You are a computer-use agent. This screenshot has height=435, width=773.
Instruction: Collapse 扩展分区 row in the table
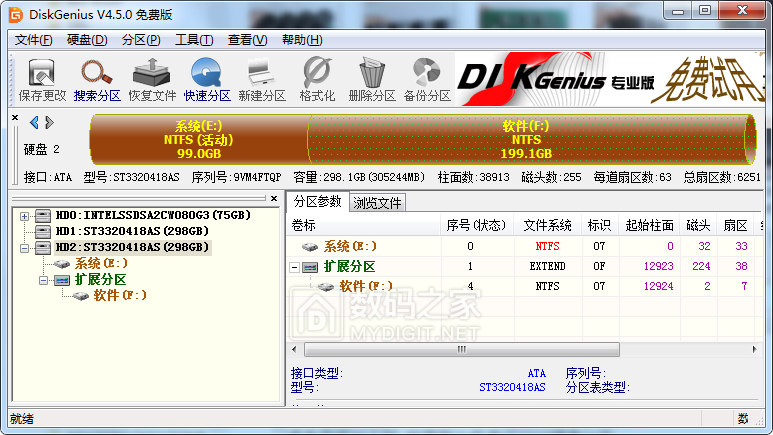coord(294,267)
